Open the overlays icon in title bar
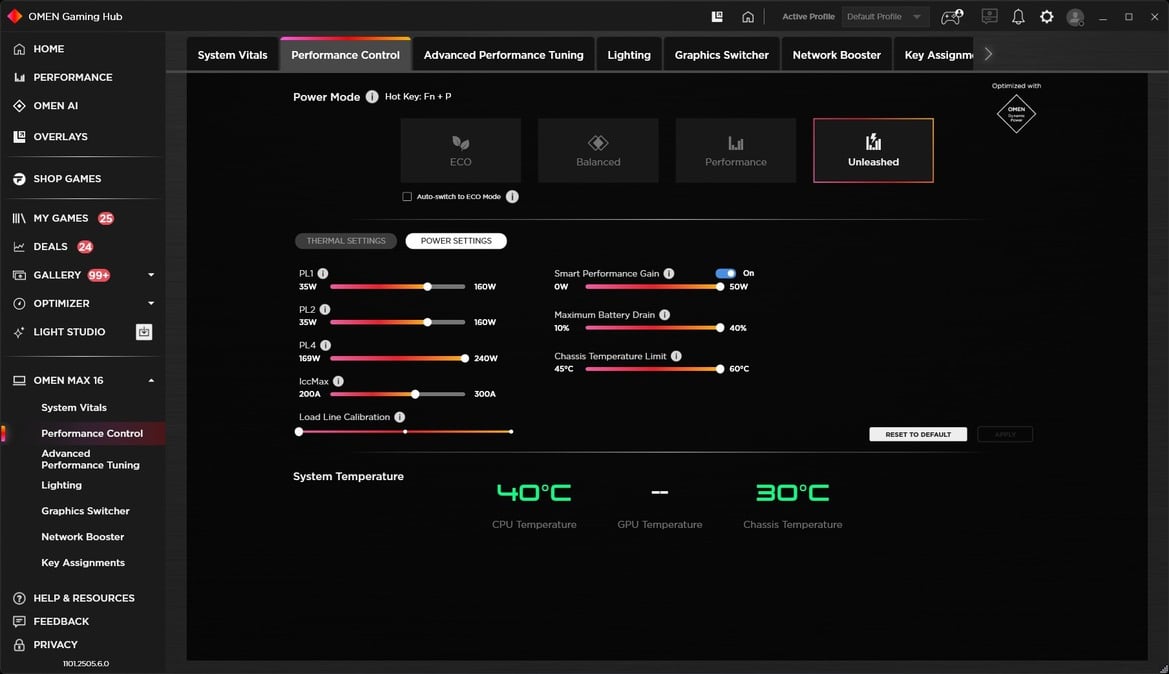The height and width of the screenshot is (674, 1169). pyautogui.click(x=717, y=16)
